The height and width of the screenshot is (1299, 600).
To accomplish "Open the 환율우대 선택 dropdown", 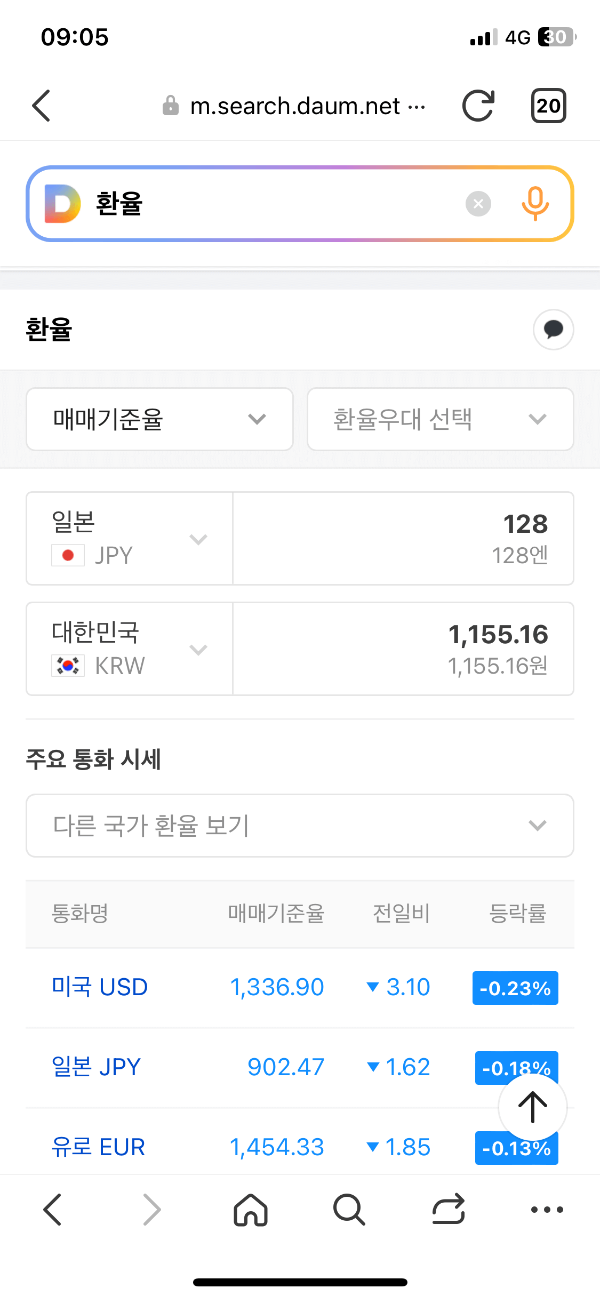I will (440, 419).
